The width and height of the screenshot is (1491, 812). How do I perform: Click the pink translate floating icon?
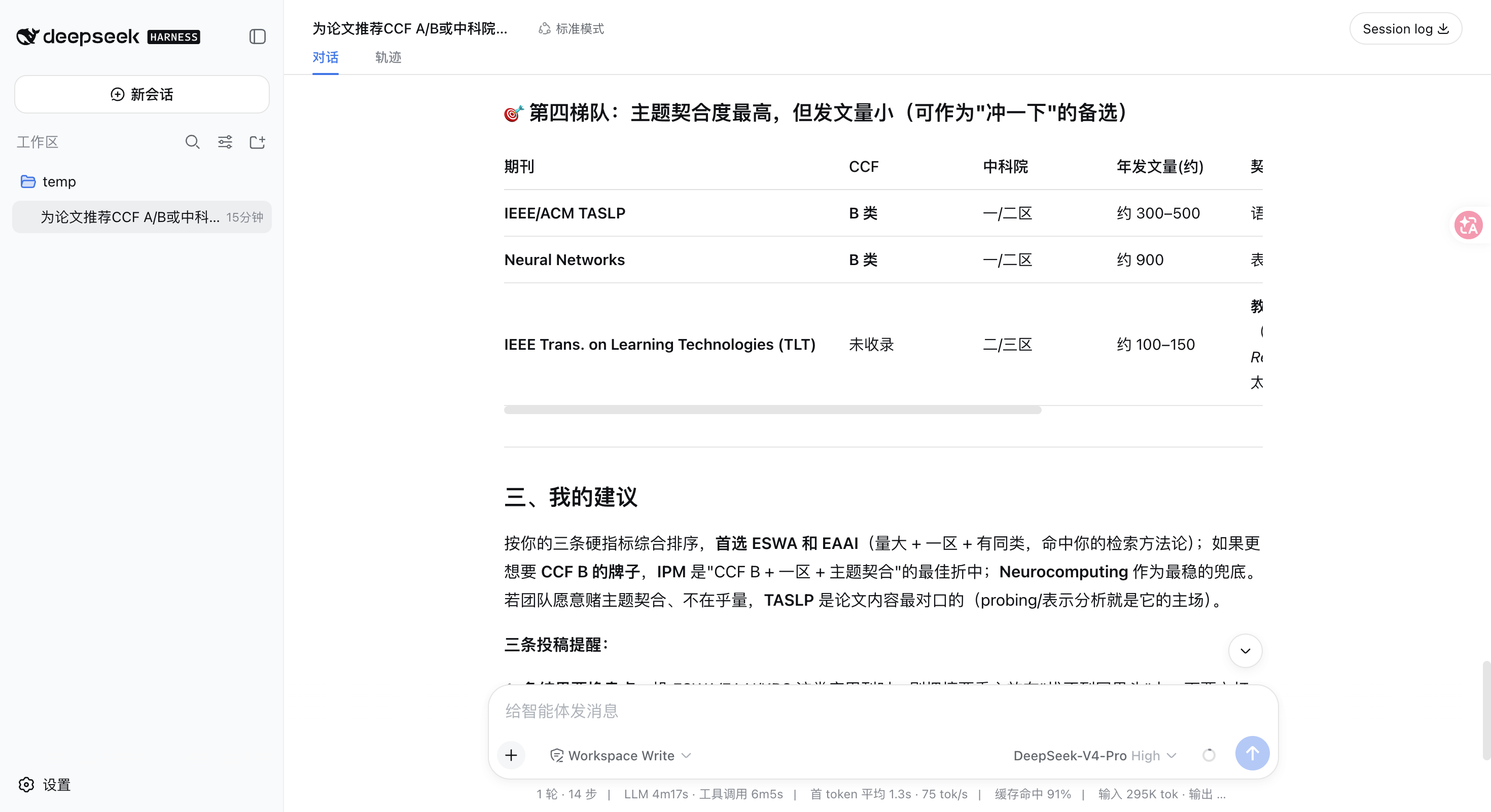tap(1468, 225)
